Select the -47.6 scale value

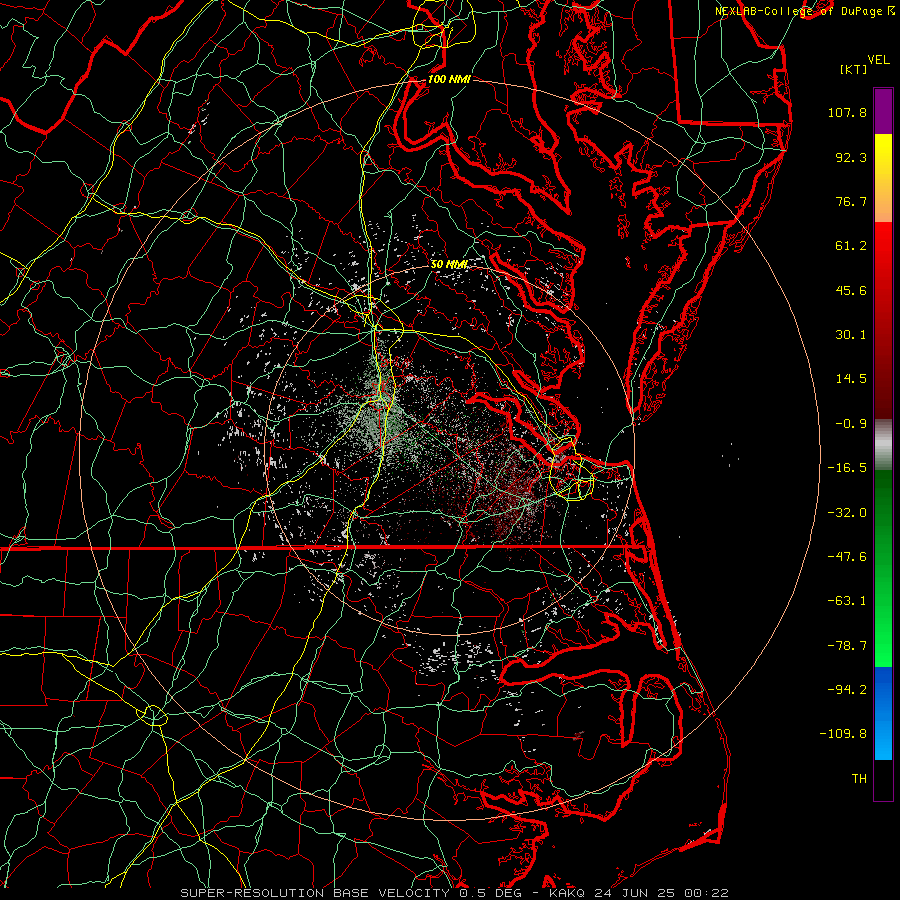847,557
